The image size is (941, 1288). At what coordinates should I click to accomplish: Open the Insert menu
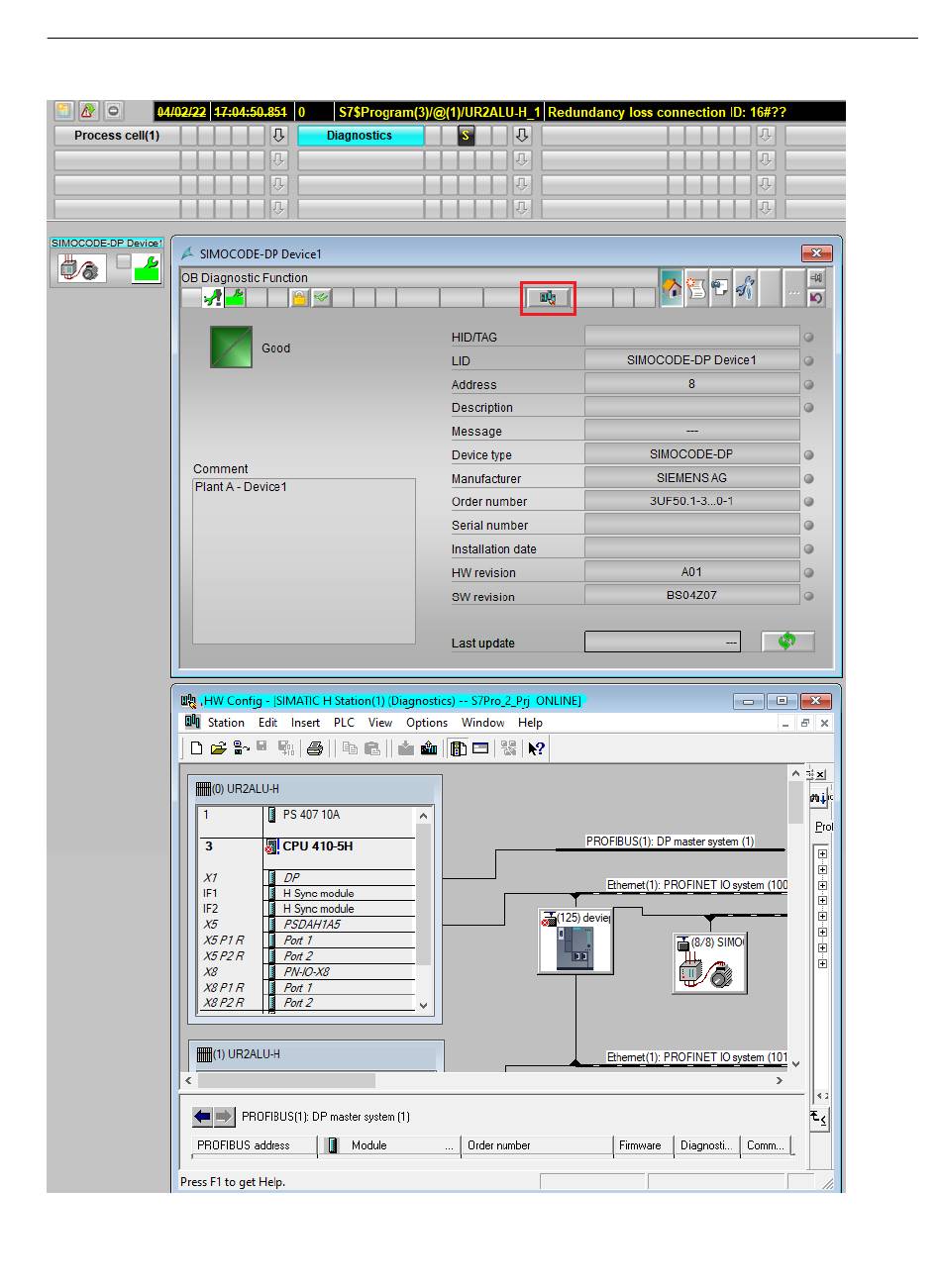305,723
